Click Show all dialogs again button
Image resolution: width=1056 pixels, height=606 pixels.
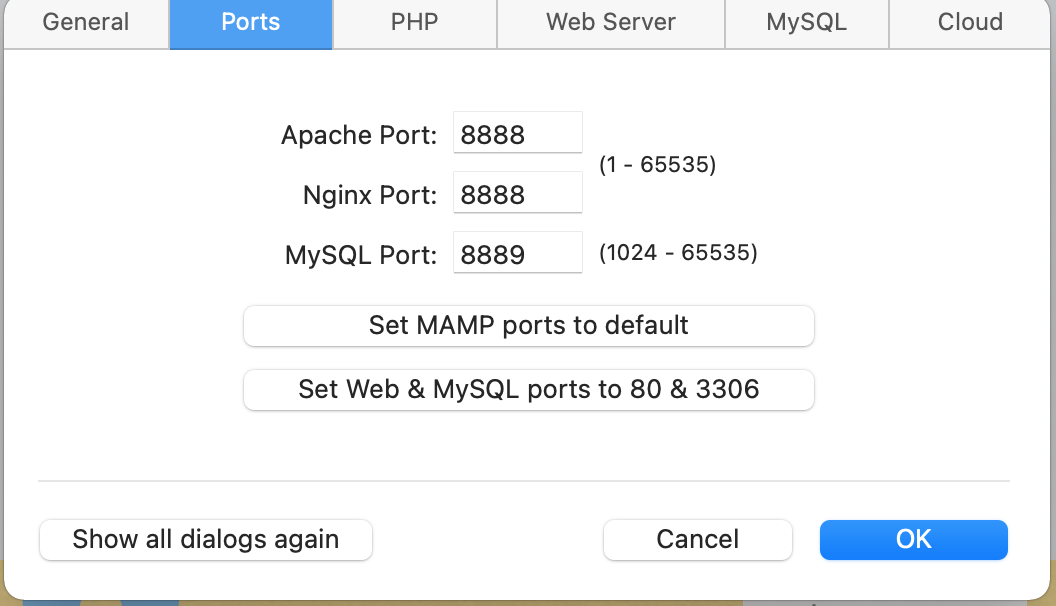[x=205, y=539]
